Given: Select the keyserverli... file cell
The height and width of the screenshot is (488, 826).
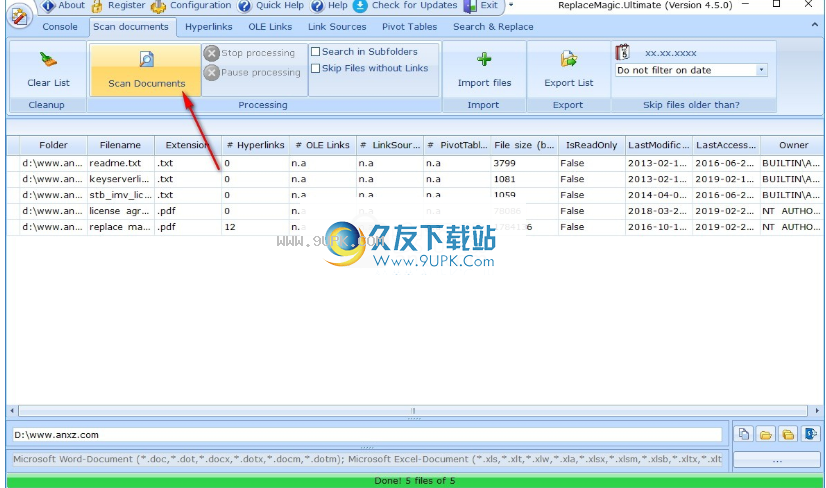Looking at the screenshot, I should 121,179.
